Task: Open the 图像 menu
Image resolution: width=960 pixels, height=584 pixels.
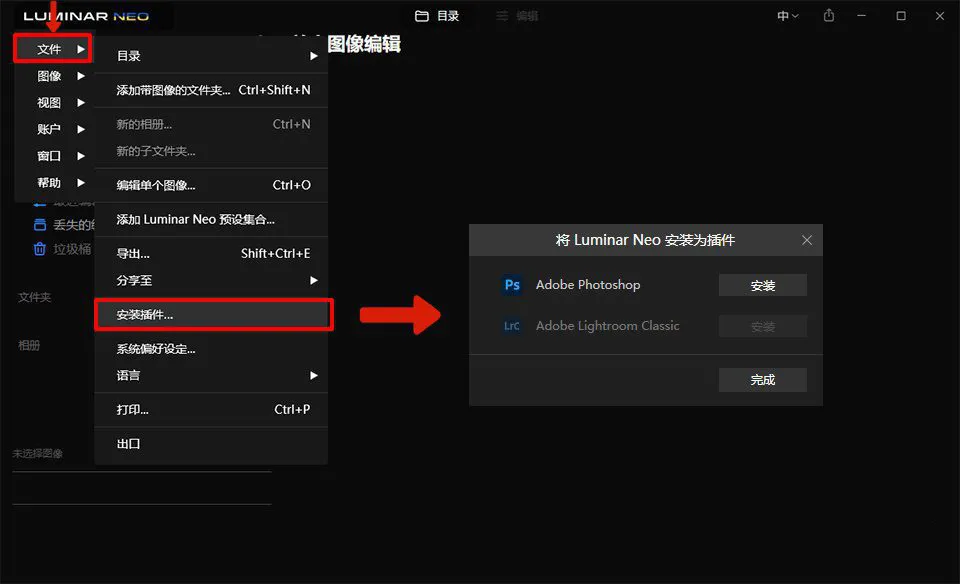Action: click(50, 76)
